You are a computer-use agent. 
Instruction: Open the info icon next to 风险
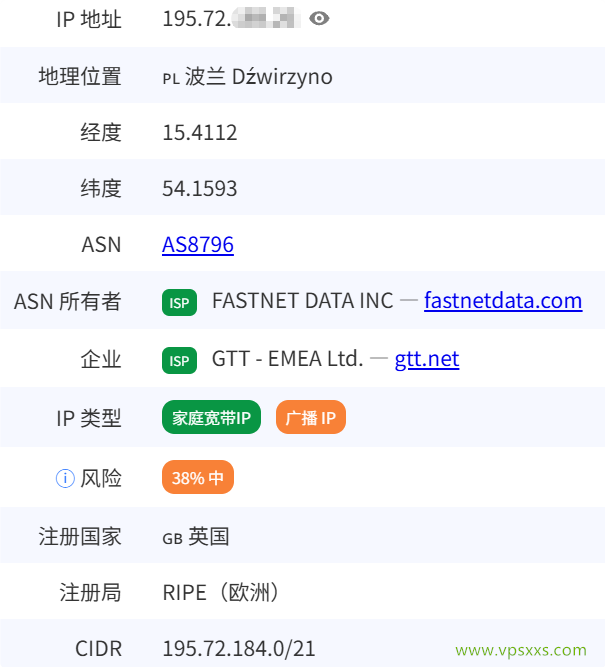65,478
